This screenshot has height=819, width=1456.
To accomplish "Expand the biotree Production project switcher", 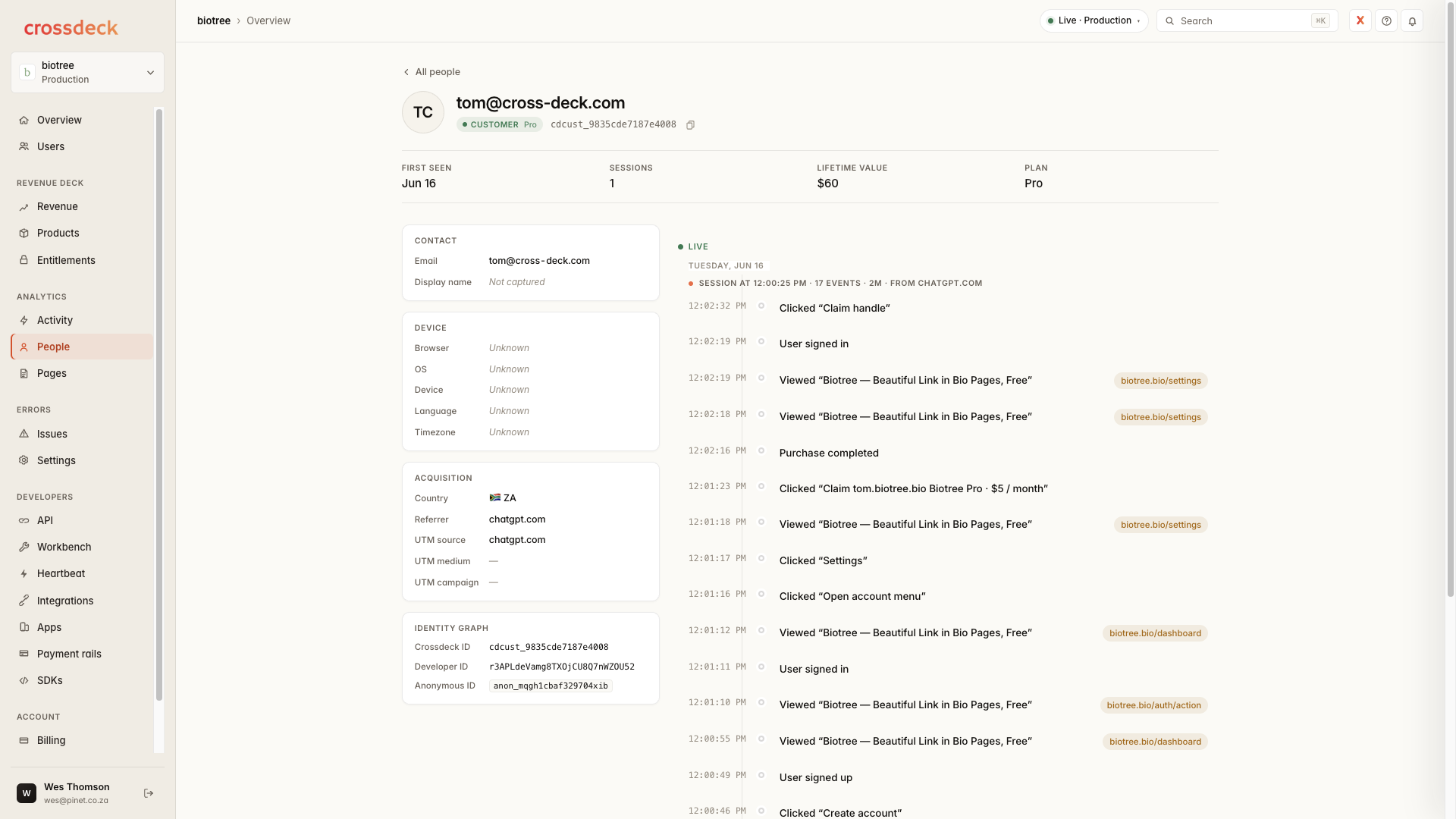I will tap(88, 73).
